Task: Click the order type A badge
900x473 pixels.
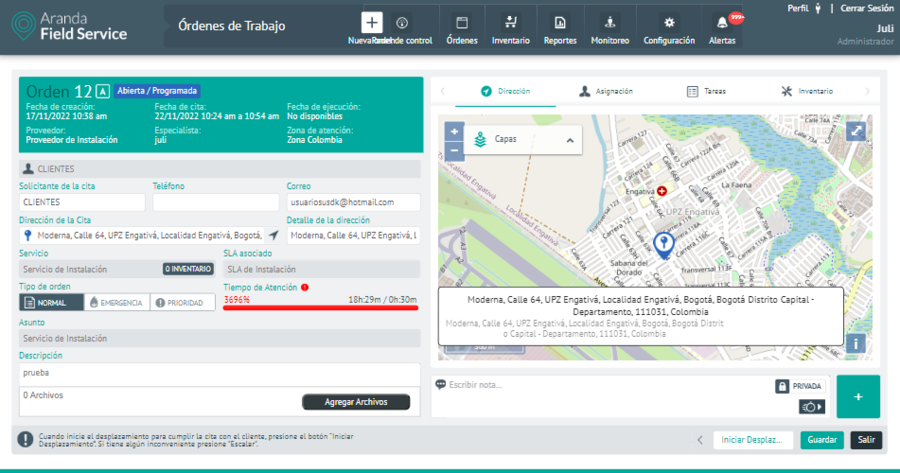Action: (x=102, y=91)
